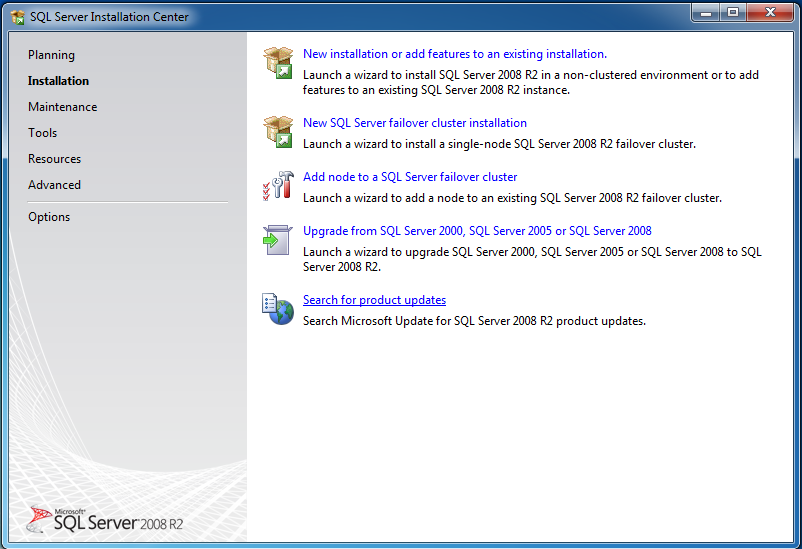The height and width of the screenshot is (549, 802).
Task: Click the text 'Search Microsoft Update for SQL Server 2008 R2 product updates.'
Action: pyautogui.click(x=474, y=321)
